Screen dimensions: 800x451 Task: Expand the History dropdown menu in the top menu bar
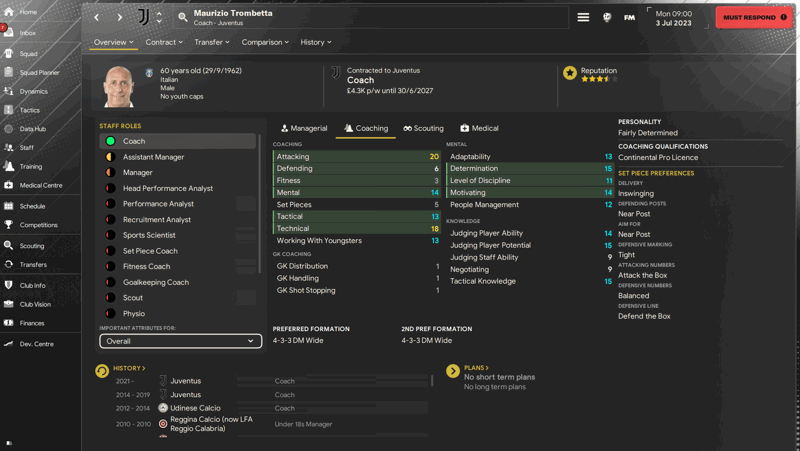[x=316, y=42]
